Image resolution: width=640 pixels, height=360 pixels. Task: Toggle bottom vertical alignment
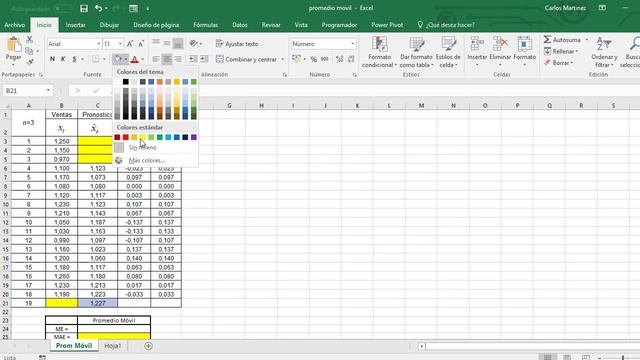click(x=178, y=44)
